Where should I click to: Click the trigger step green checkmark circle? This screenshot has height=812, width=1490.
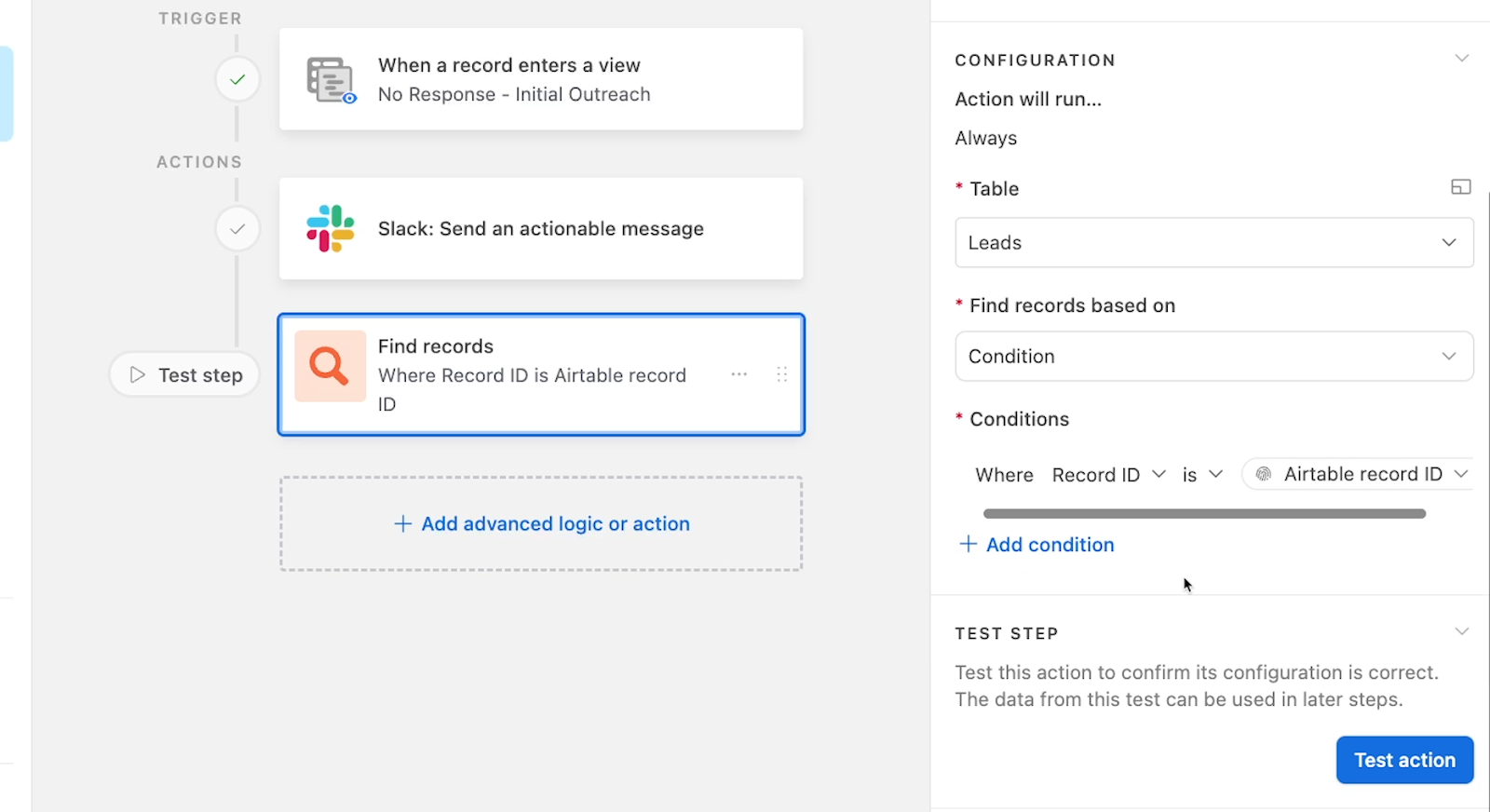tap(237, 79)
